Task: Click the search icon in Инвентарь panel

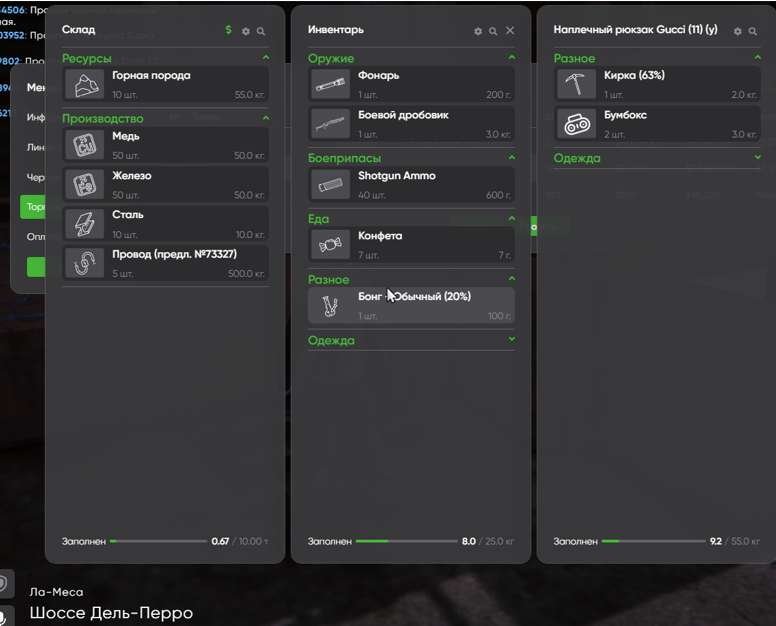Action: [493, 31]
